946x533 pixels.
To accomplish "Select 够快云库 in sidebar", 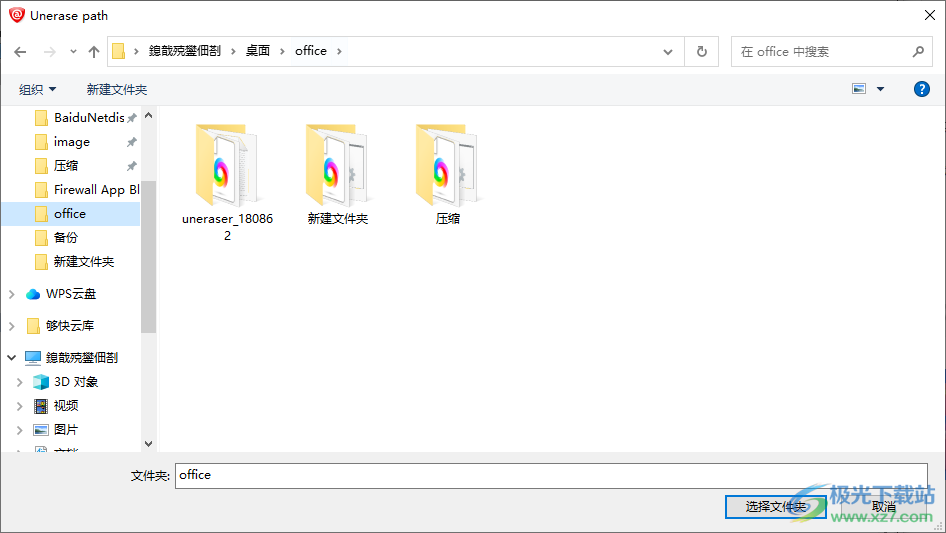I will (x=69, y=326).
